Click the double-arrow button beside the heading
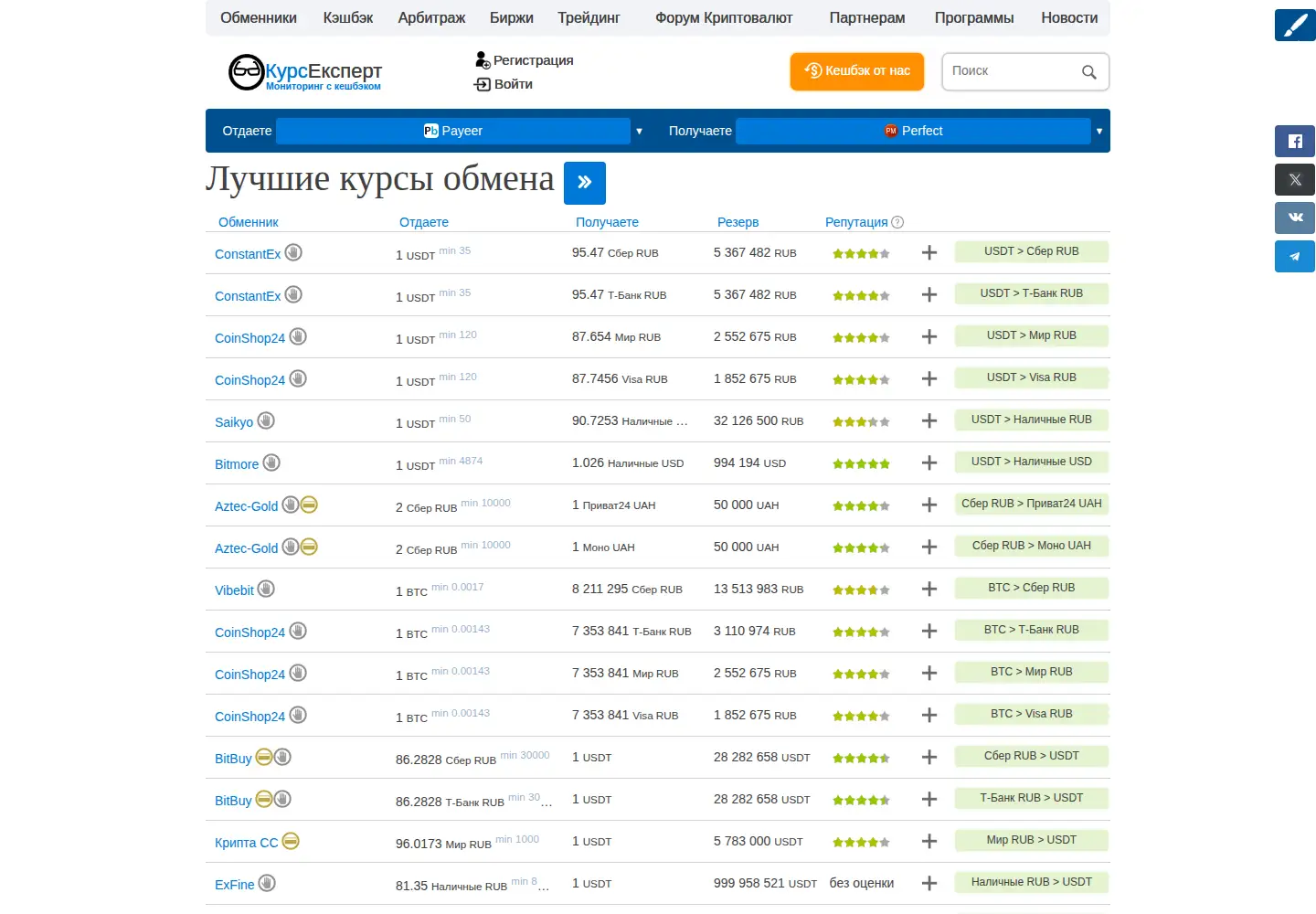The height and width of the screenshot is (914, 1316). (x=585, y=183)
